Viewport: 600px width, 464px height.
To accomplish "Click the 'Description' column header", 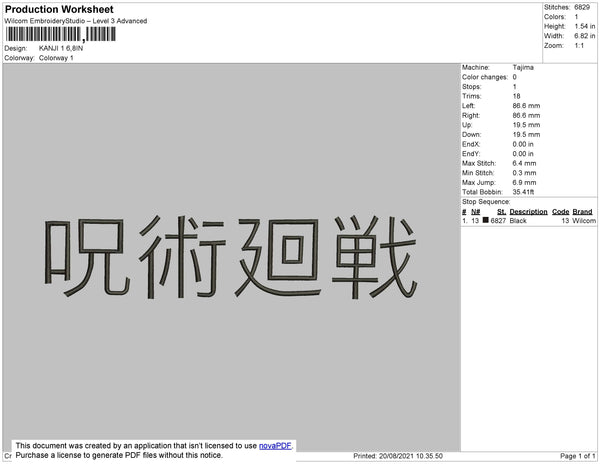I will pos(528,212).
